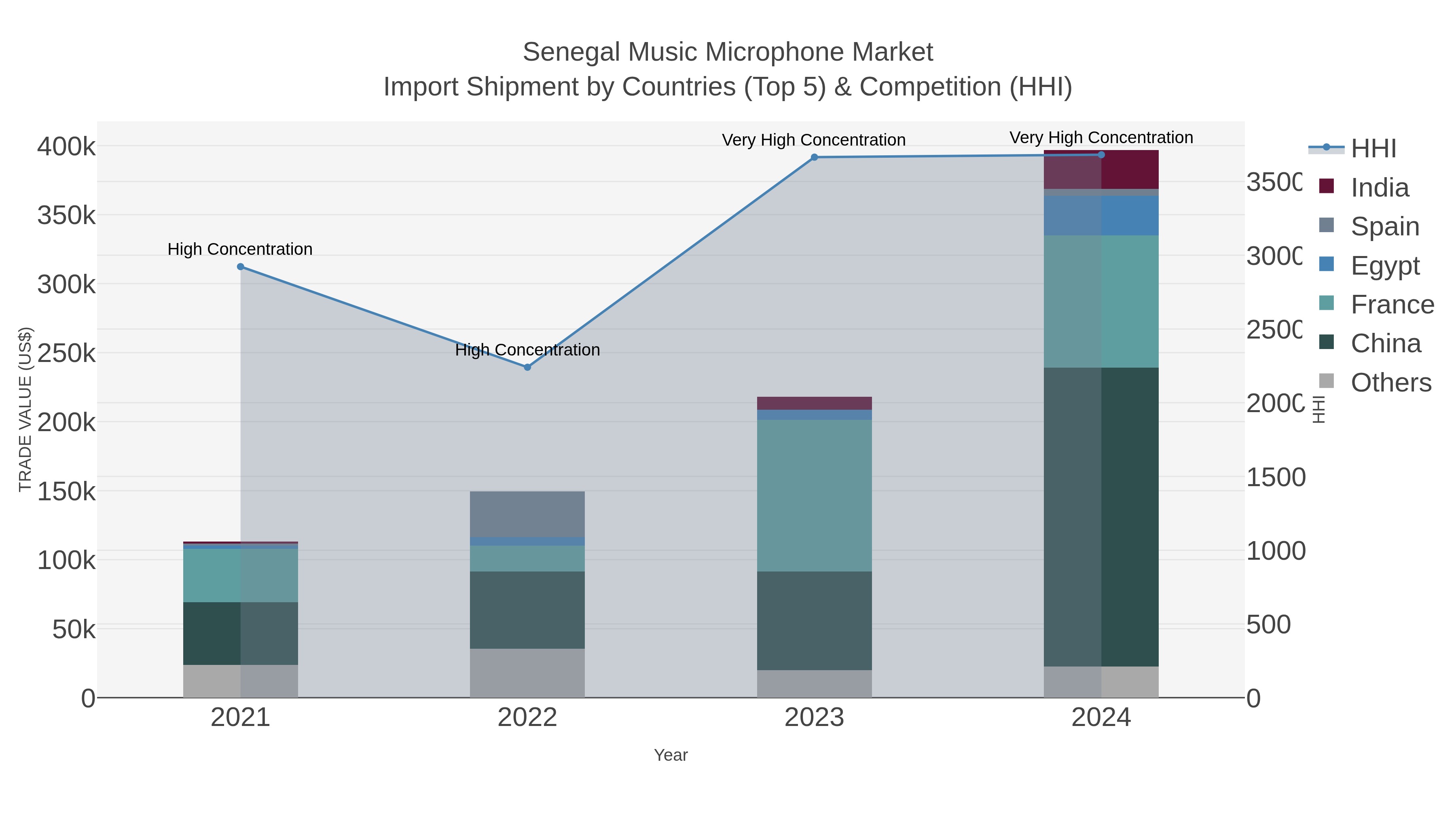
Task: Click the 100k trade value axis tick
Action: [x=66, y=560]
